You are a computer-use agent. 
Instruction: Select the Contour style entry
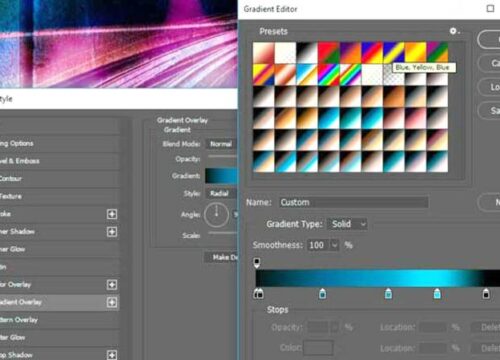[59, 179]
